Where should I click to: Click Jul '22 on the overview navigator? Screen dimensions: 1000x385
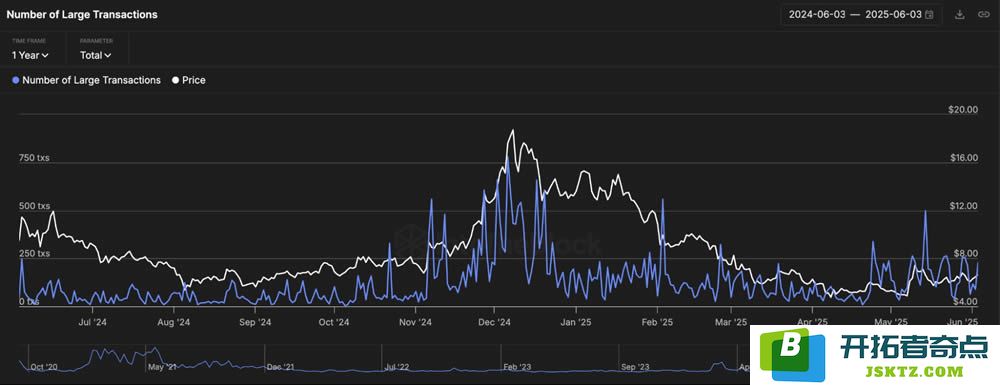coord(398,367)
